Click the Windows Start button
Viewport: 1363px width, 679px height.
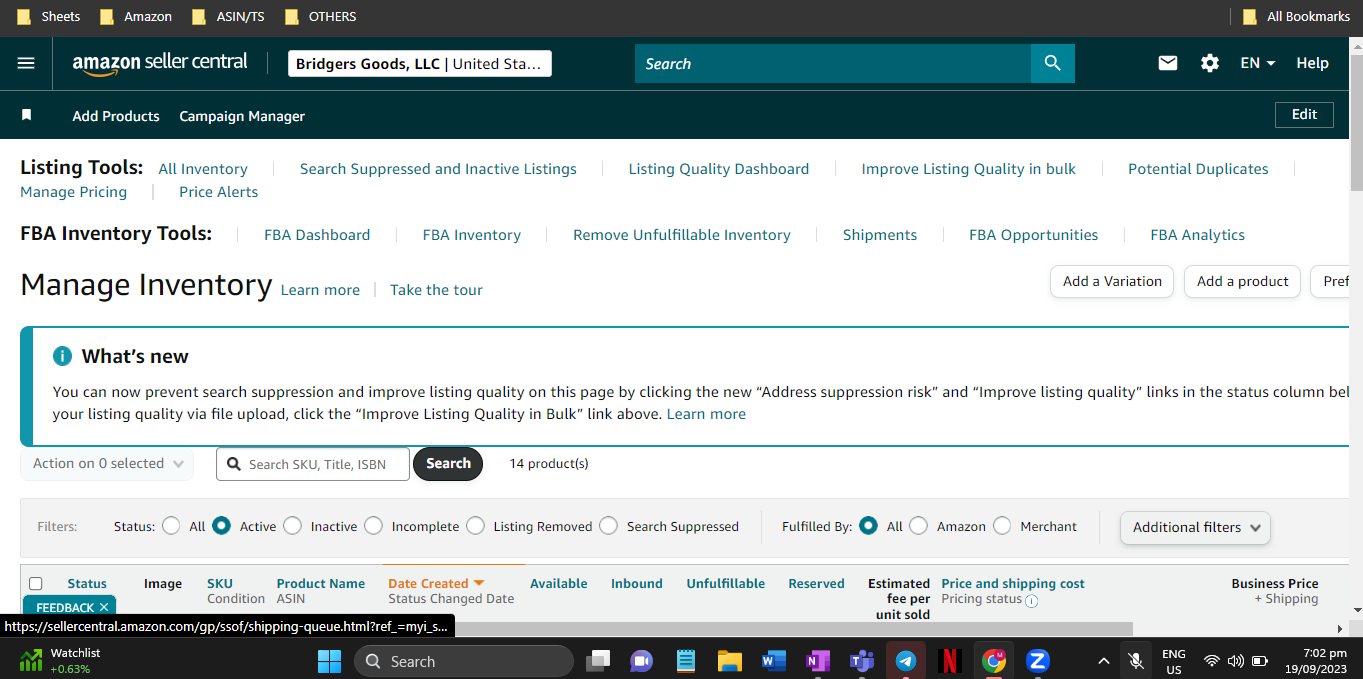tap(329, 661)
